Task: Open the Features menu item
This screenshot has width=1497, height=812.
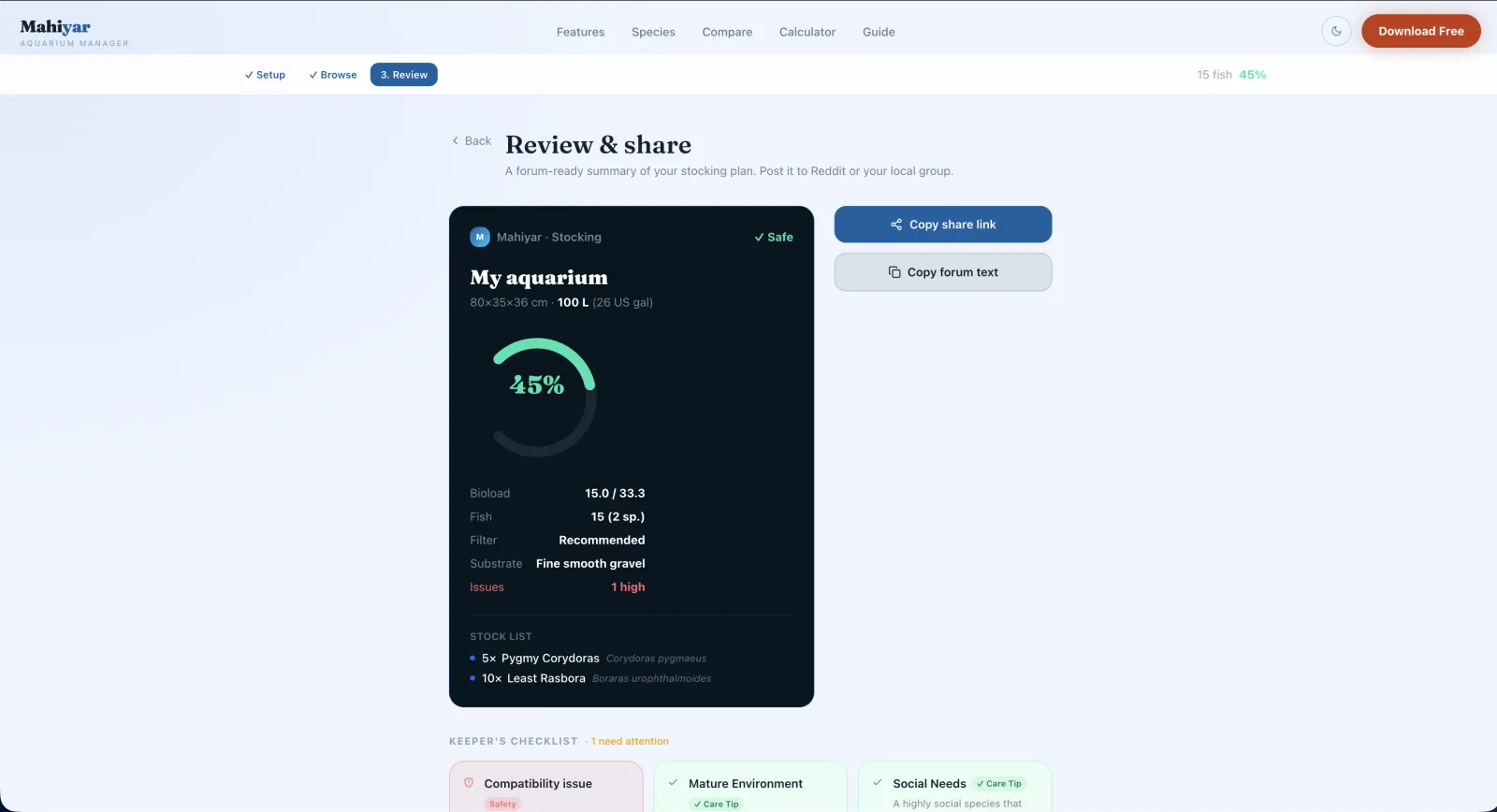Action: click(x=580, y=32)
